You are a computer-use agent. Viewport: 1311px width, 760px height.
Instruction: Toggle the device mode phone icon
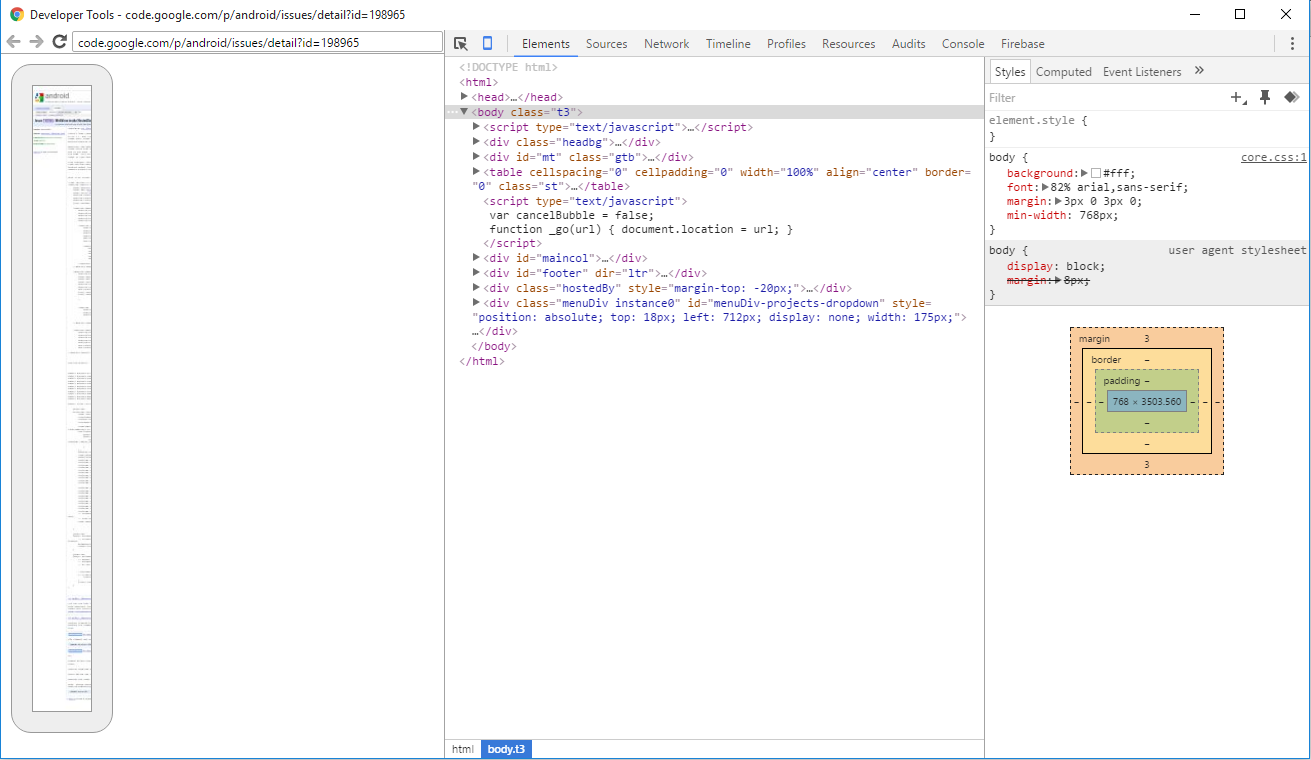point(488,44)
